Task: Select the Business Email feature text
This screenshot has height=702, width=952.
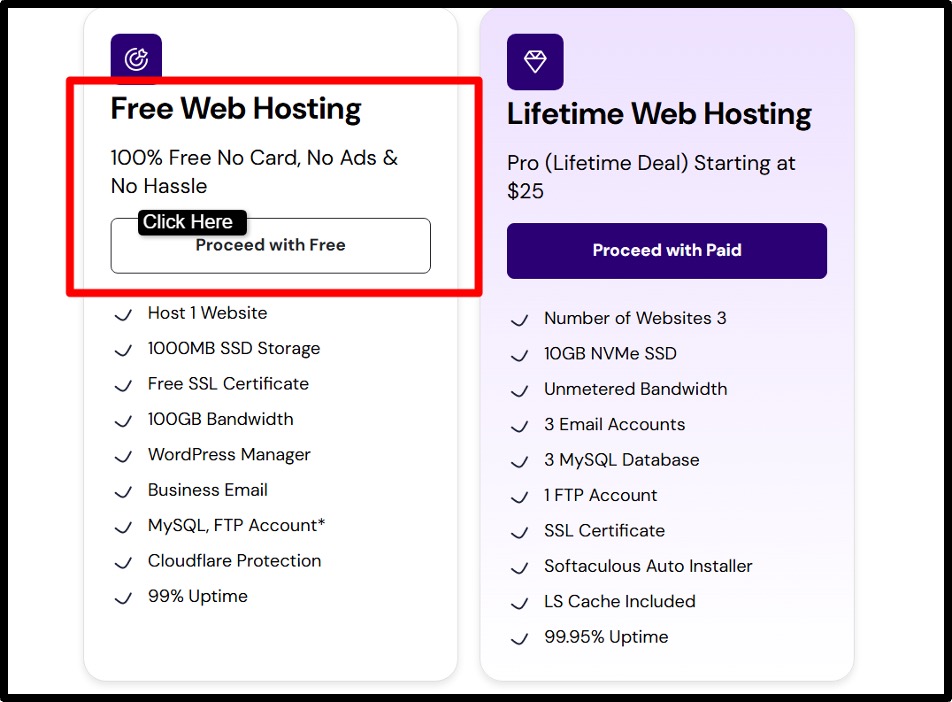Action: click(x=207, y=490)
